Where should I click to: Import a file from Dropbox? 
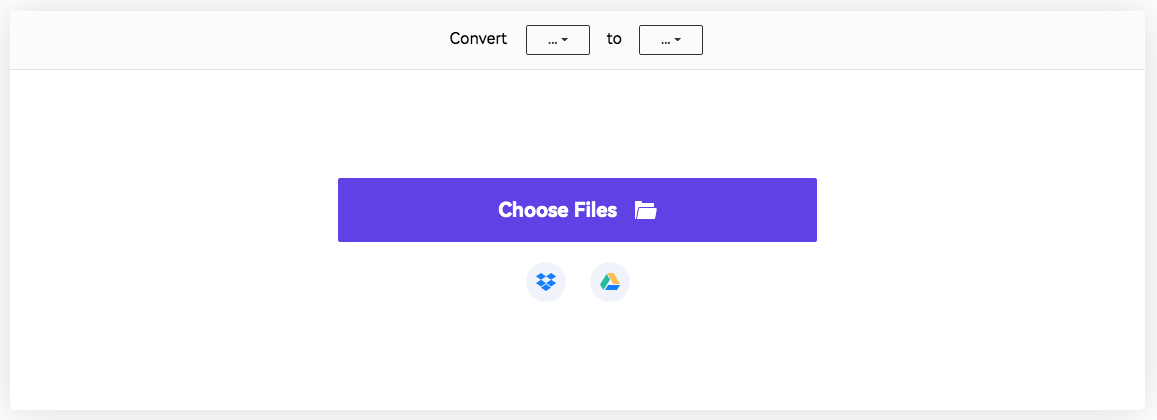click(546, 282)
